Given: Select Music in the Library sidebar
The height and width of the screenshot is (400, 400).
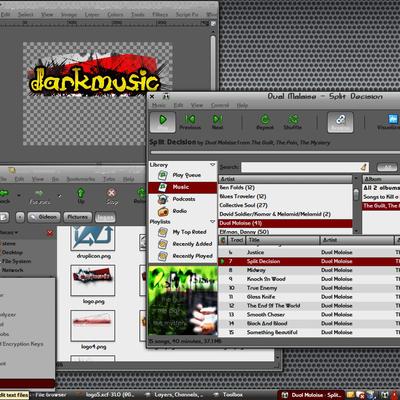Looking at the screenshot, I should 183,187.
